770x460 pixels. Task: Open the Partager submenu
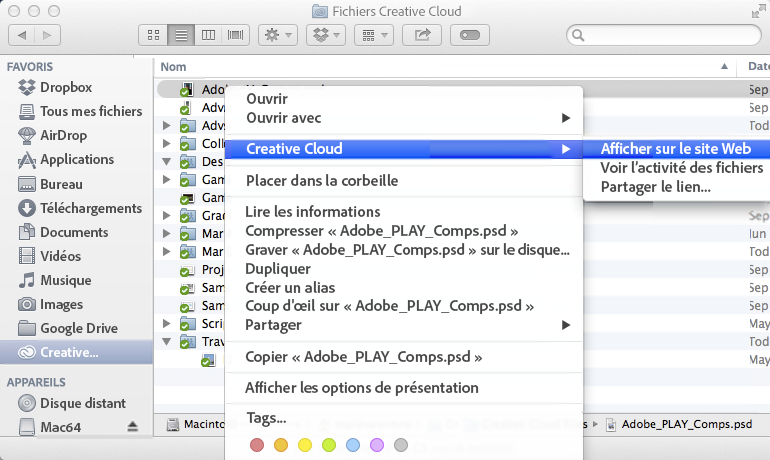click(x=404, y=325)
